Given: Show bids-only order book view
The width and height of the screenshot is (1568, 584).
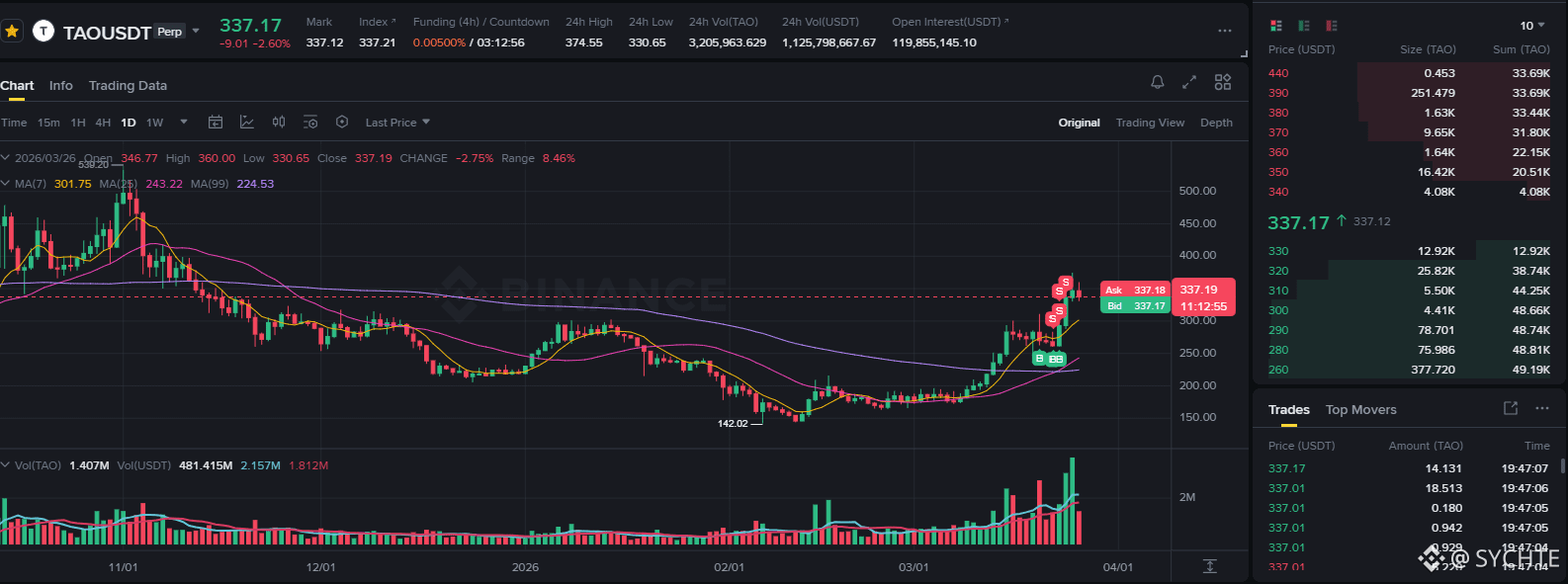Looking at the screenshot, I should [x=1304, y=26].
